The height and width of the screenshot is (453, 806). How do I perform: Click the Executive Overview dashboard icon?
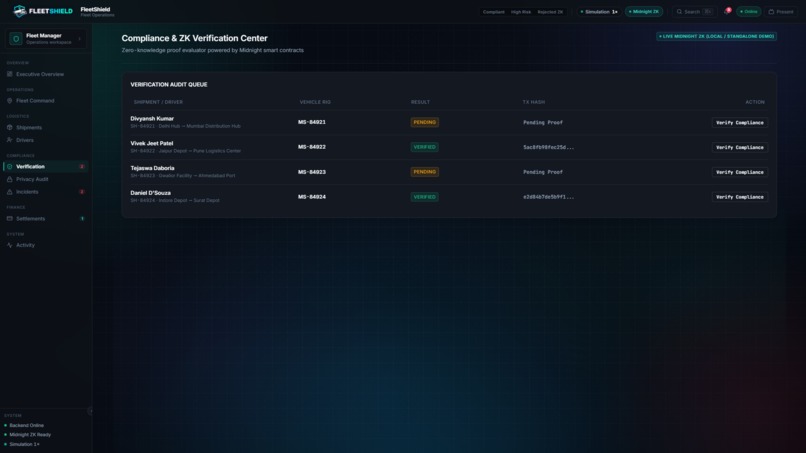[x=9, y=74]
